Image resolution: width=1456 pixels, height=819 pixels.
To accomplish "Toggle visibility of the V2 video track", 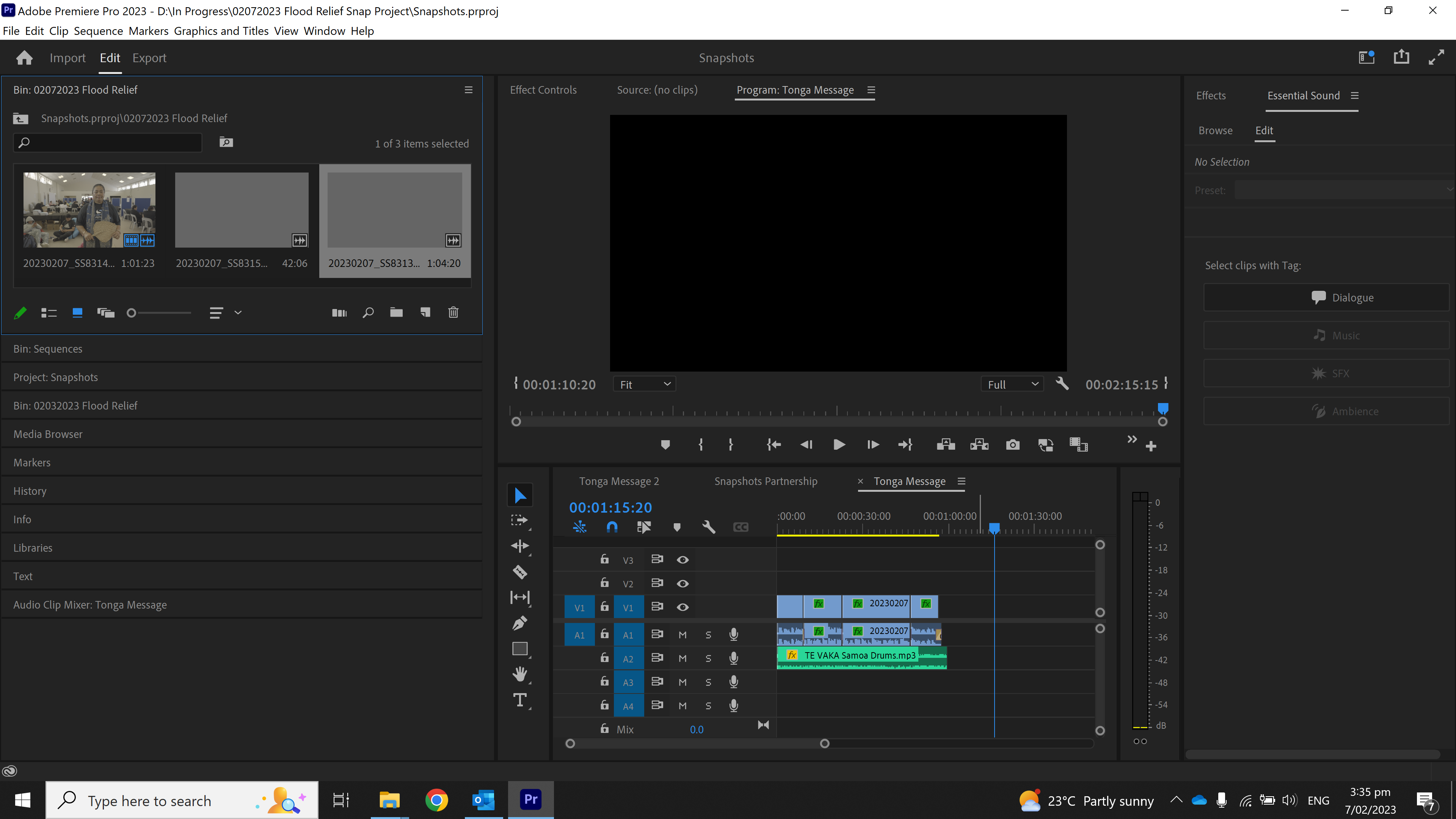I will pyautogui.click(x=682, y=583).
